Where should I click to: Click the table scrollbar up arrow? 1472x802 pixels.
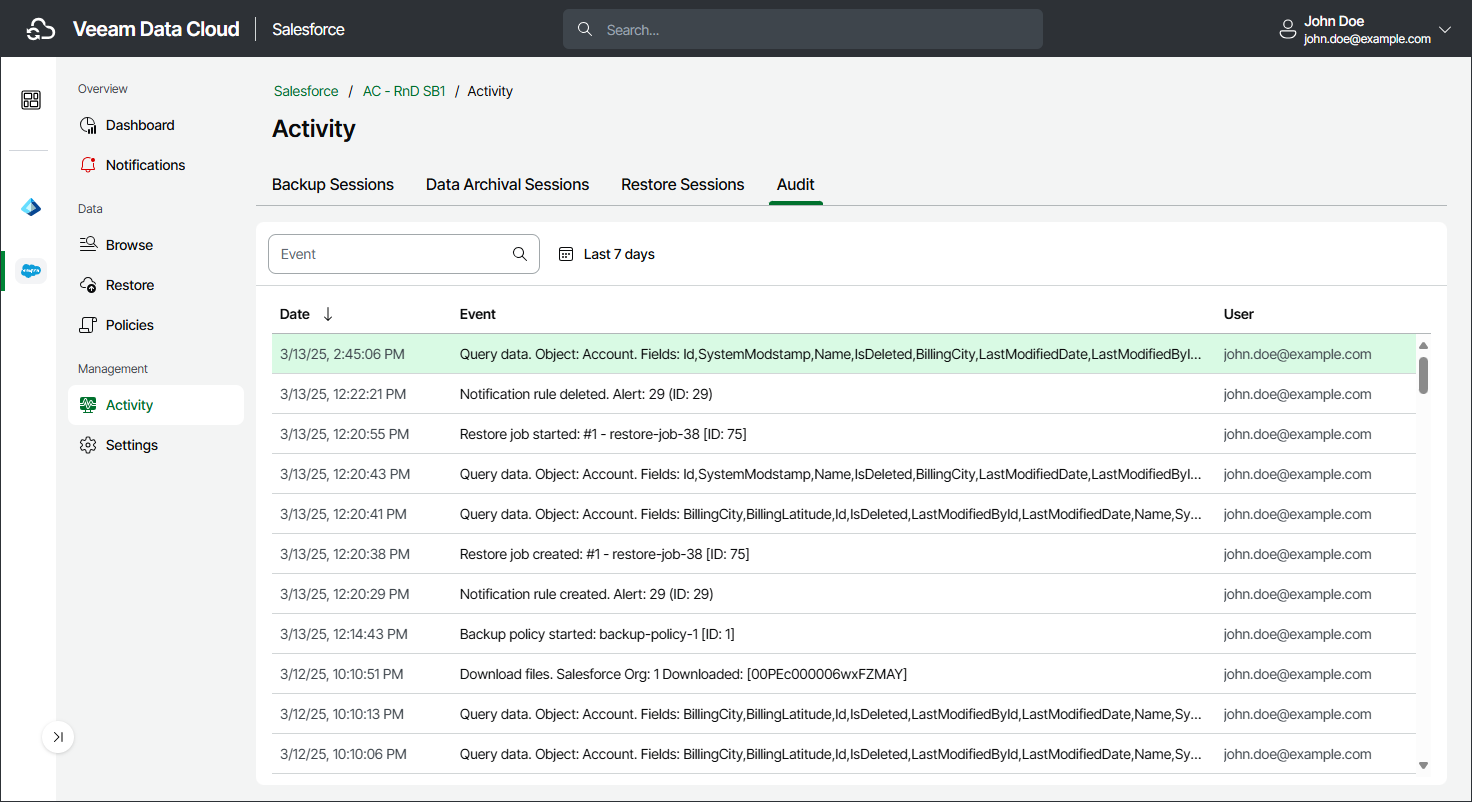[x=1423, y=346]
